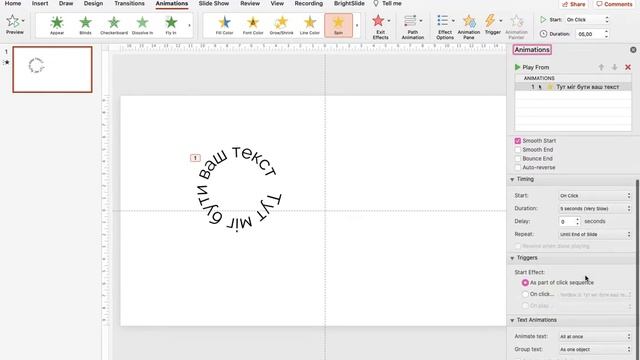640x360 pixels.
Task: Apply the Blinds entrance effect
Action: coord(85,25)
